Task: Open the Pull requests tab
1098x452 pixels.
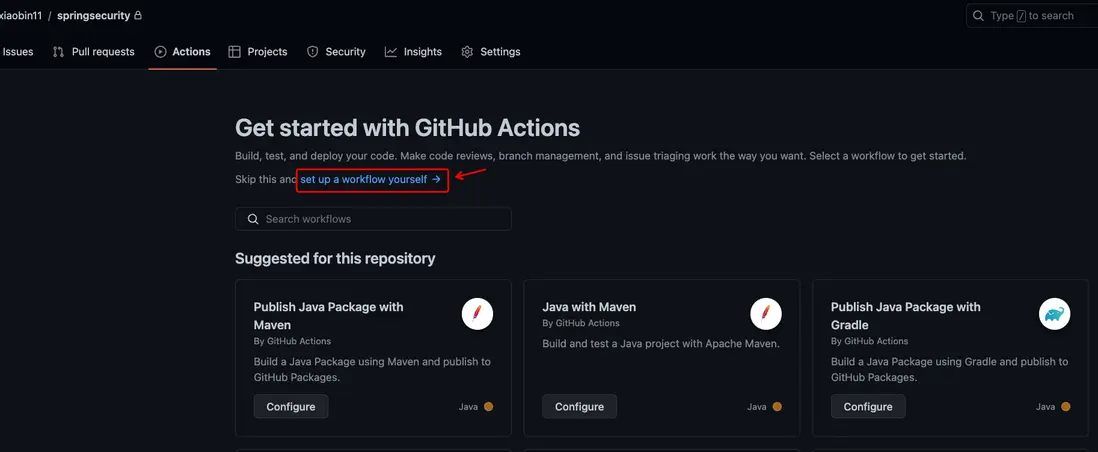Action: 93,52
